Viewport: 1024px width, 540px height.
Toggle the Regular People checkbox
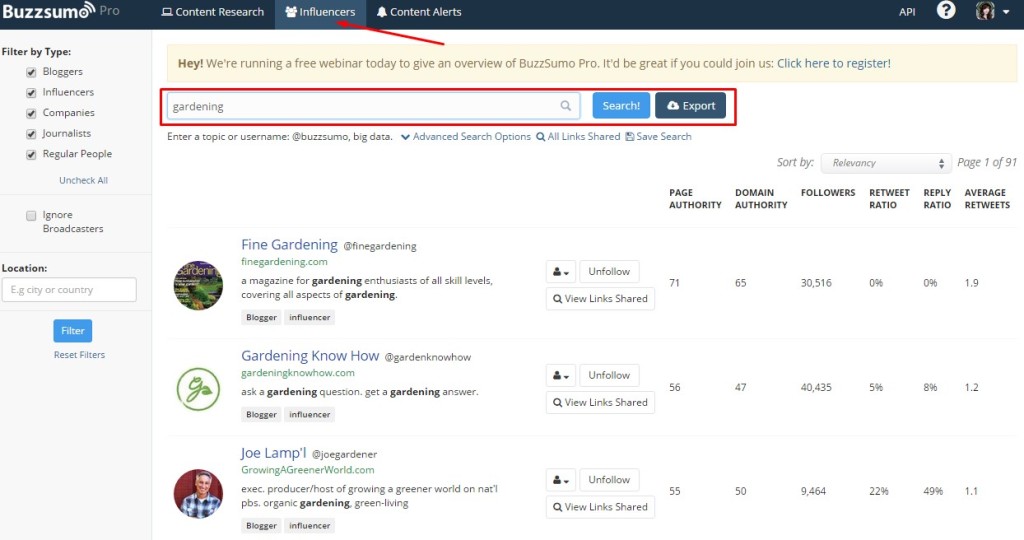click(x=31, y=155)
